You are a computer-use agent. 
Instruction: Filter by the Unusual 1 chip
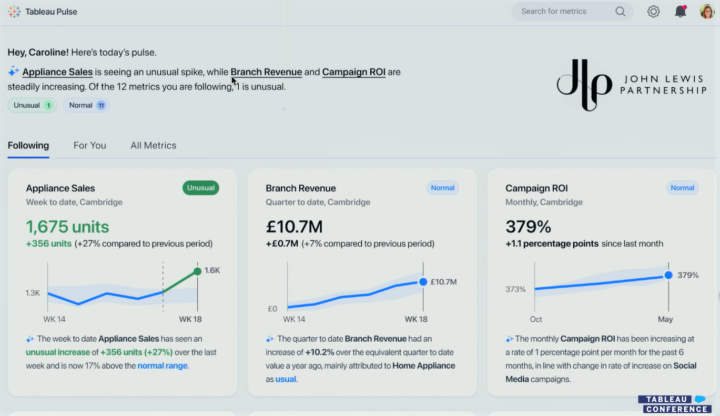click(x=32, y=105)
